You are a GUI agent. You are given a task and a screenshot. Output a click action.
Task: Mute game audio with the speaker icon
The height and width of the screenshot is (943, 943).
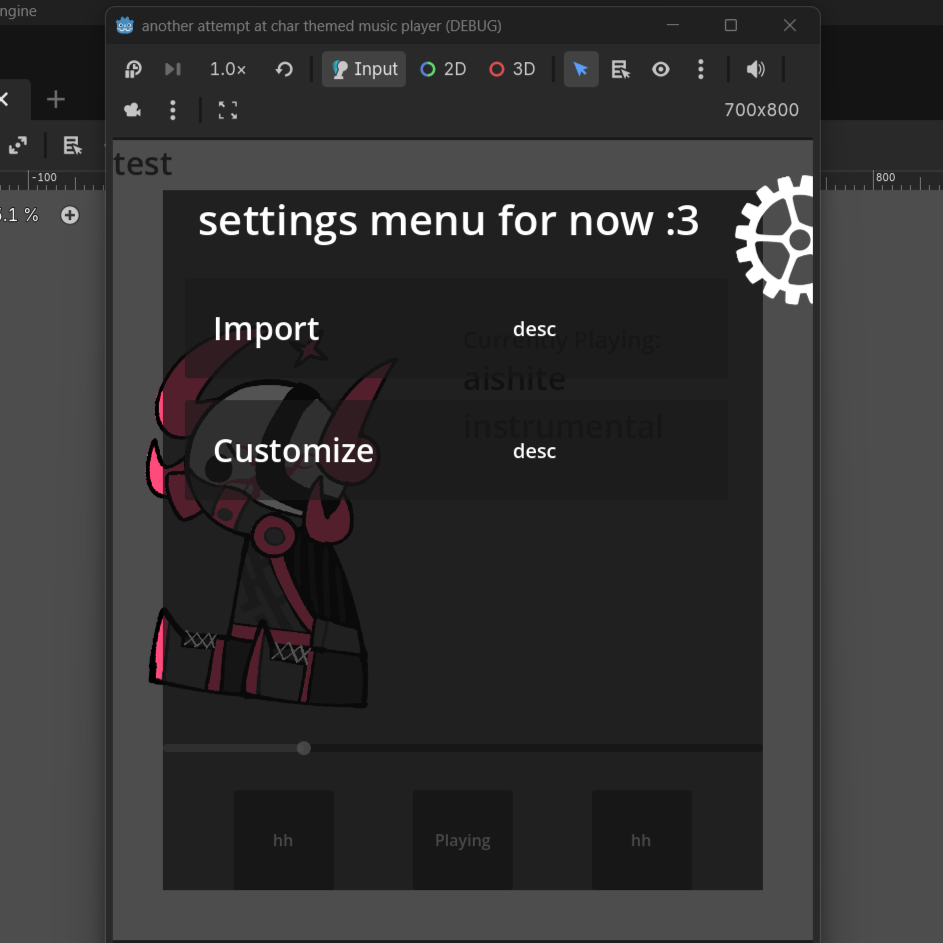pyautogui.click(x=756, y=69)
